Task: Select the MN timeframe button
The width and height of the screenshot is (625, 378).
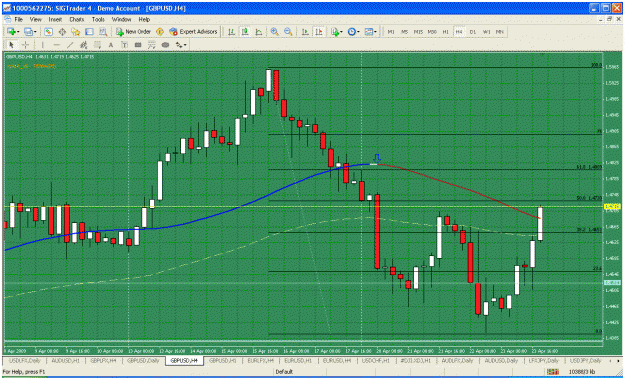Action: [x=499, y=32]
